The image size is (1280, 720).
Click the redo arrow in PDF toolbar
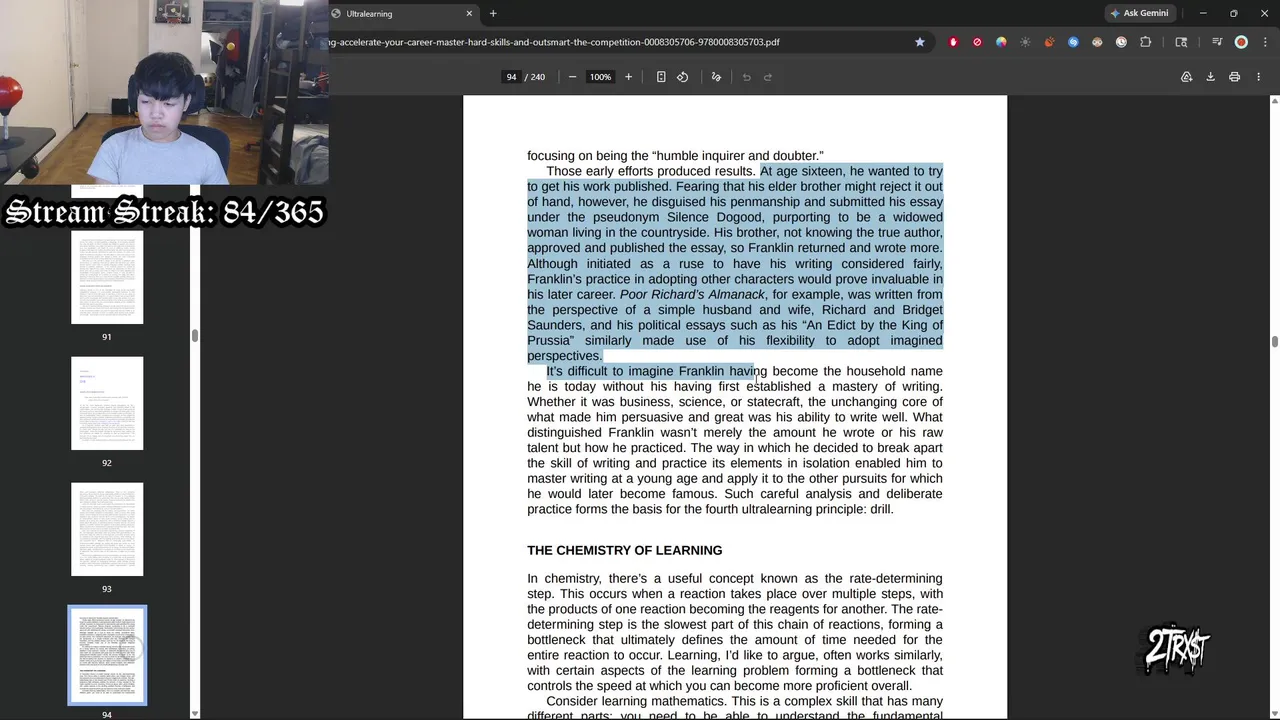point(768,77)
